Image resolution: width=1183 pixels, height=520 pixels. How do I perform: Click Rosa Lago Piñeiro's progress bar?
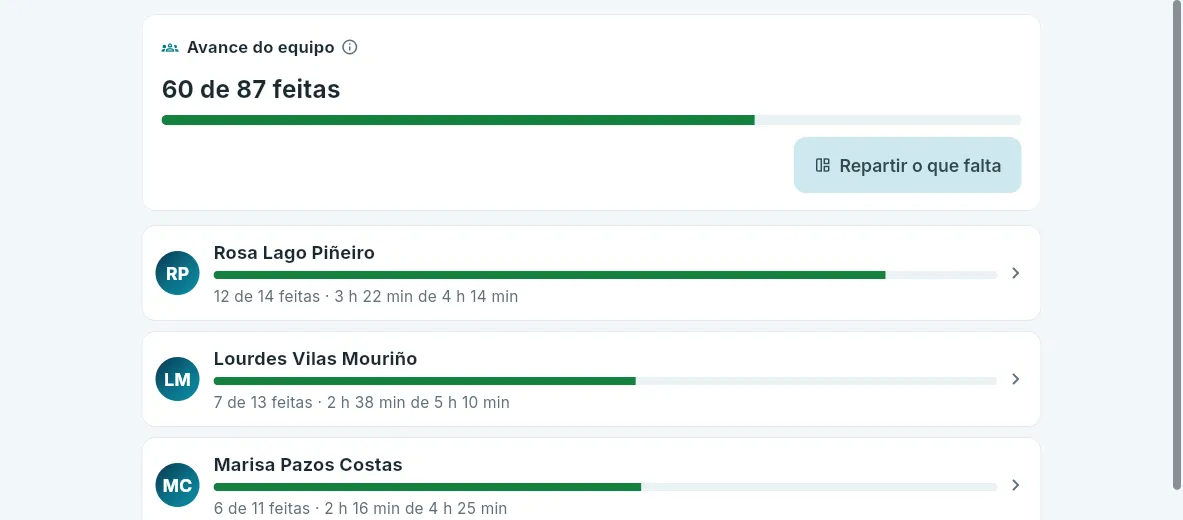[605, 275]
